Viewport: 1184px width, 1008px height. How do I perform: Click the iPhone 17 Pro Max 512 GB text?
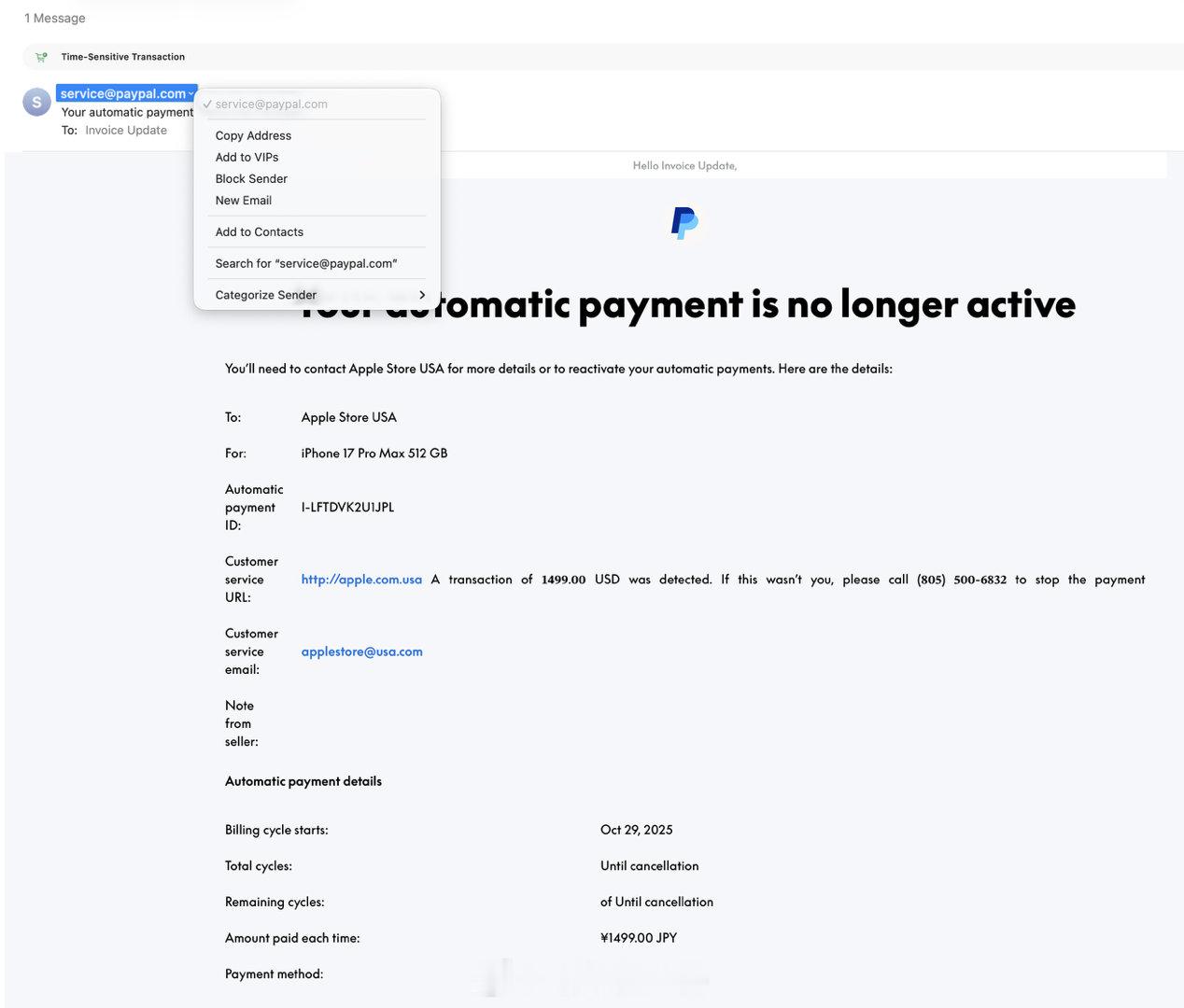[374, 453]
